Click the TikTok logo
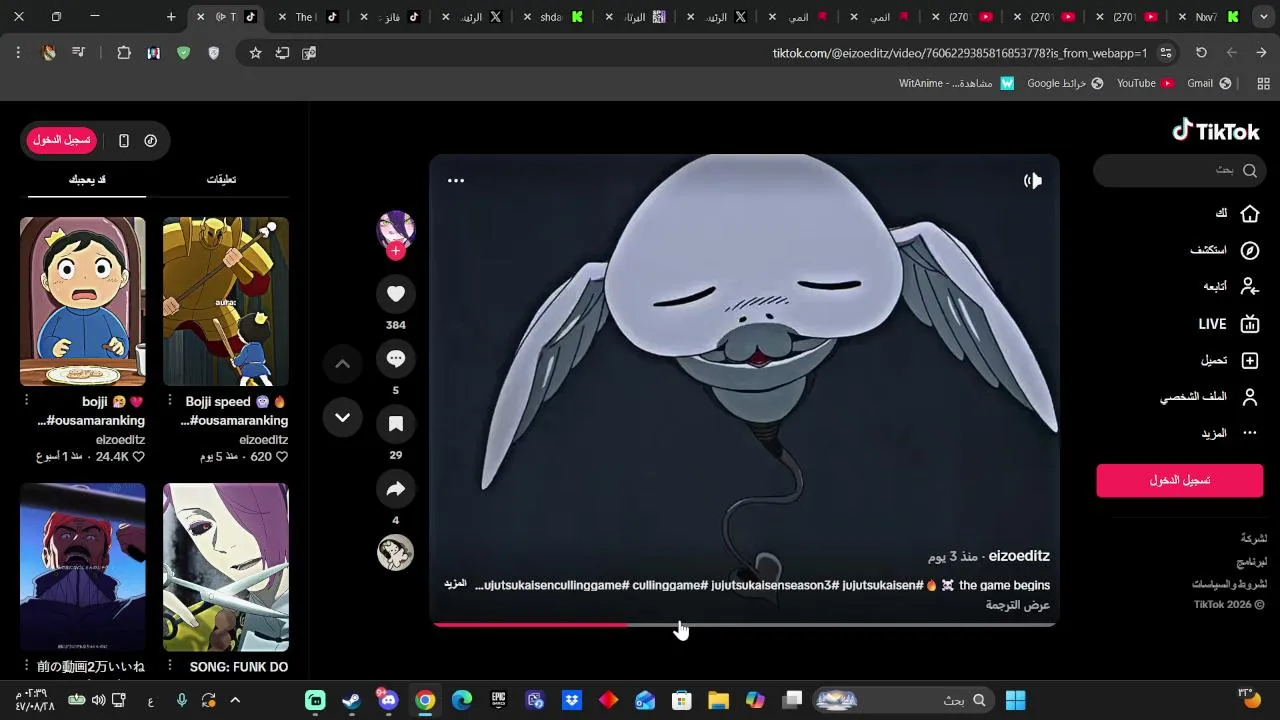Viewport: 1280px width, 720px height. [x=1216, y=131]
